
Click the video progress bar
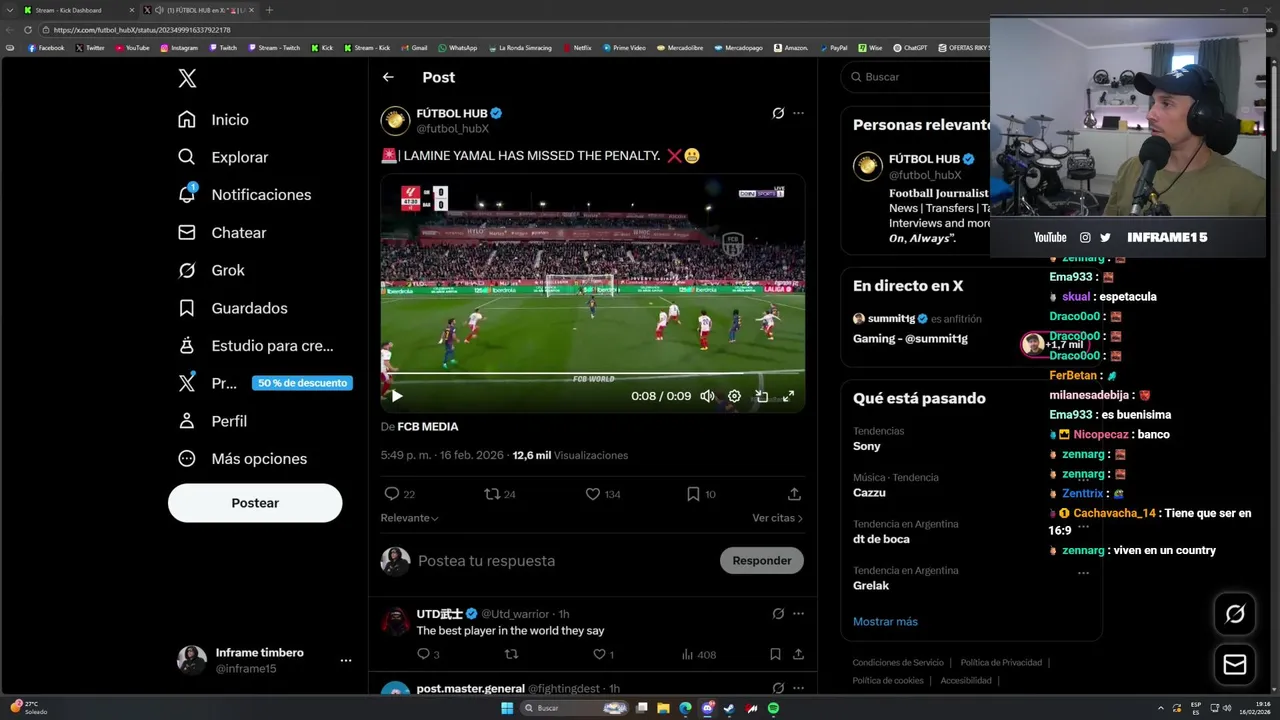click(x=592, y=374)
